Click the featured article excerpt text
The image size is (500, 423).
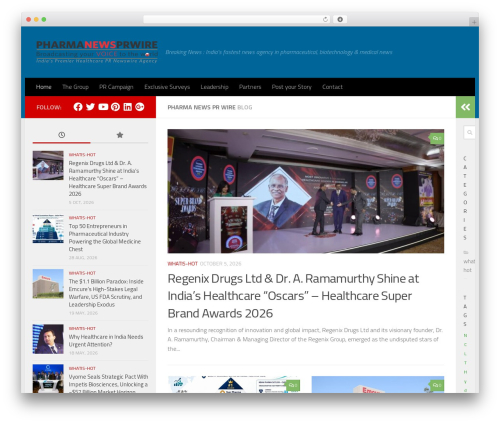(x=305, y=339)
